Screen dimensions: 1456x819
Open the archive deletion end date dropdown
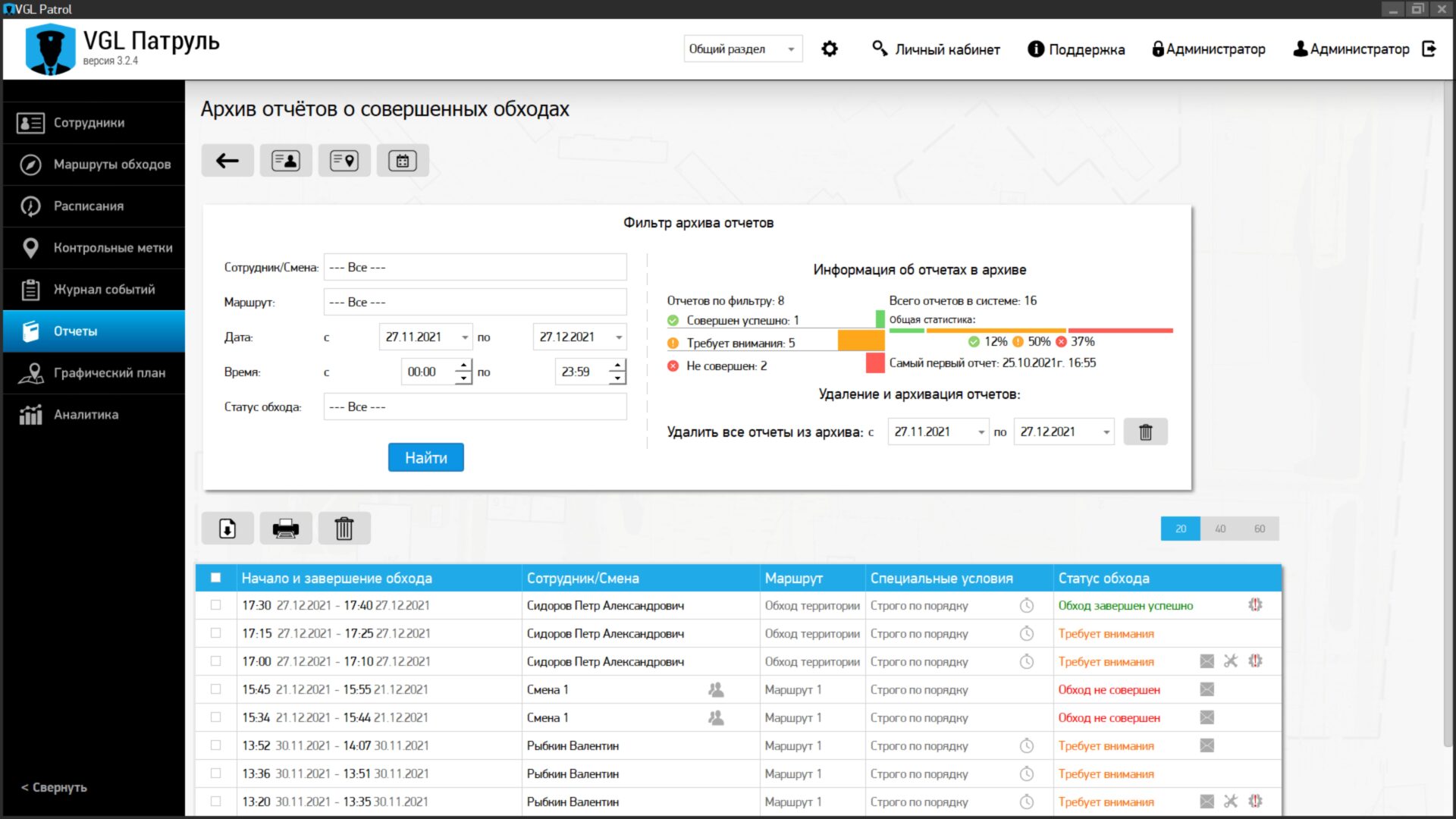(x=1064, y=432)
